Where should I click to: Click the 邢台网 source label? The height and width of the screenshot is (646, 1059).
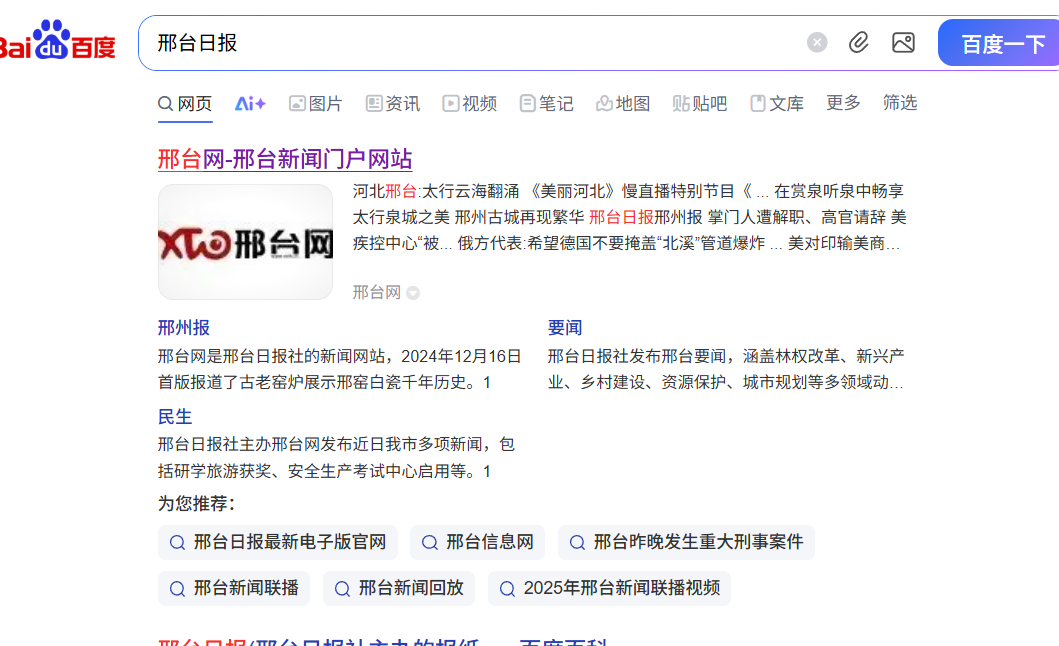click(x=377, y=293)
